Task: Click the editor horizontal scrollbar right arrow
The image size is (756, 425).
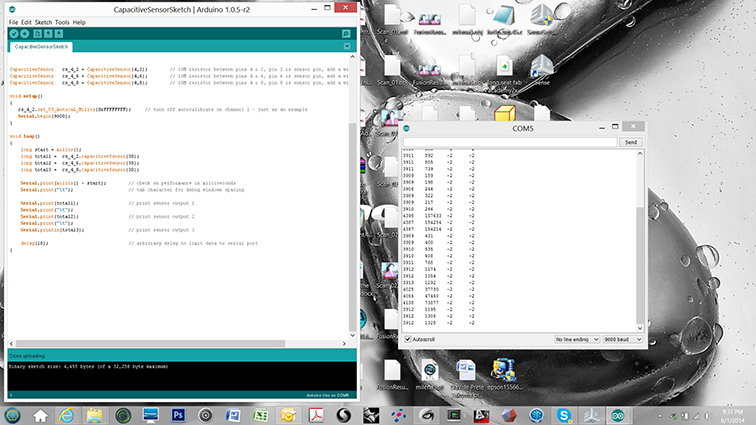Action: pyautogui.click(x=344, y=343)
